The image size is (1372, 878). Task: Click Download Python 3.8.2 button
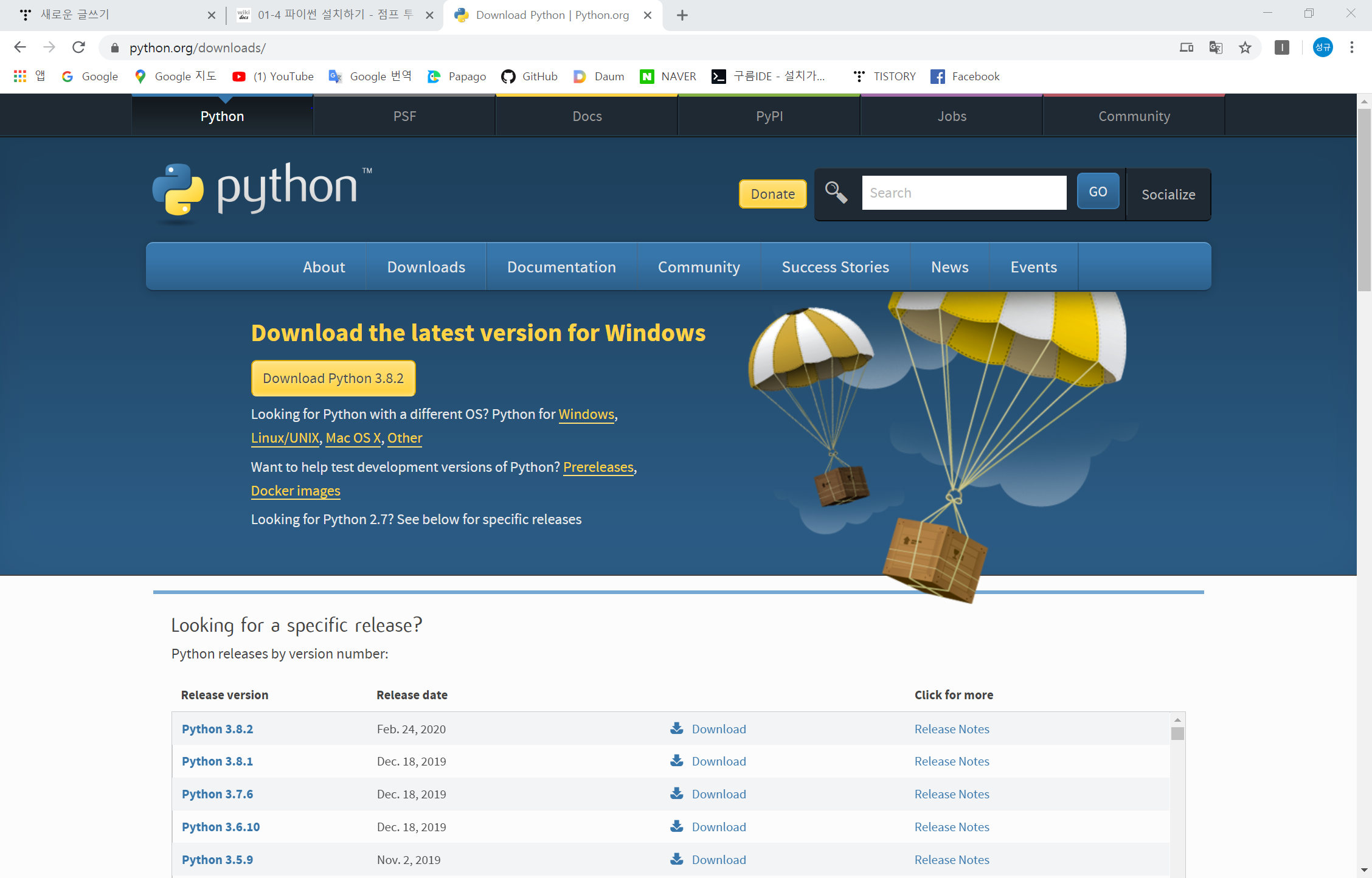coord(333,378)
